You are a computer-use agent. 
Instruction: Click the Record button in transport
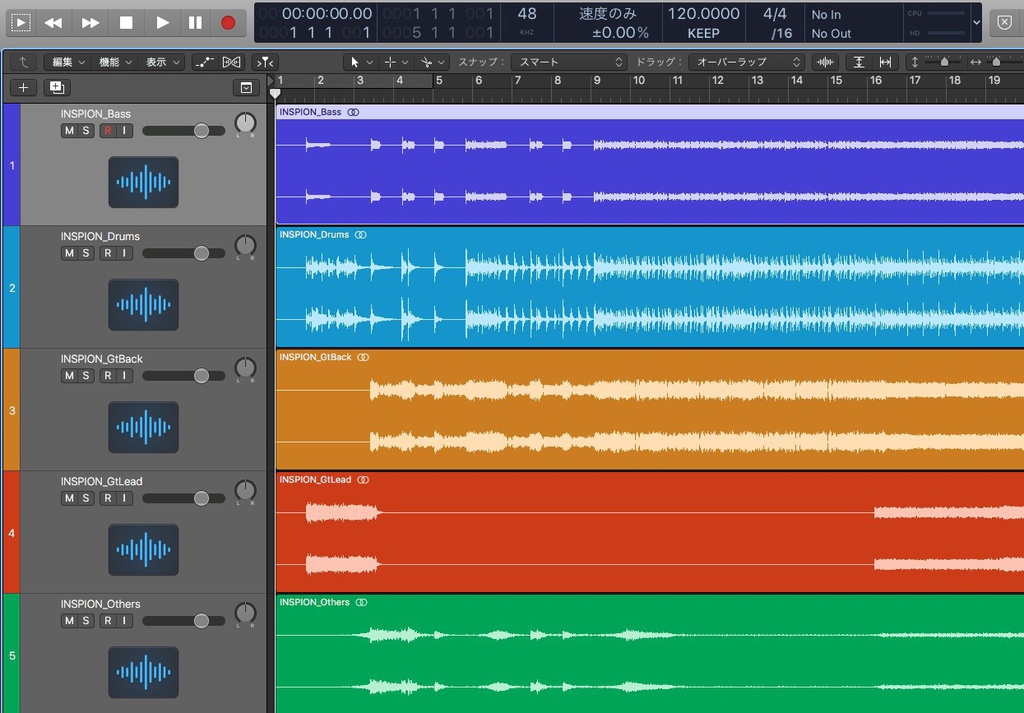coord(228,22)
